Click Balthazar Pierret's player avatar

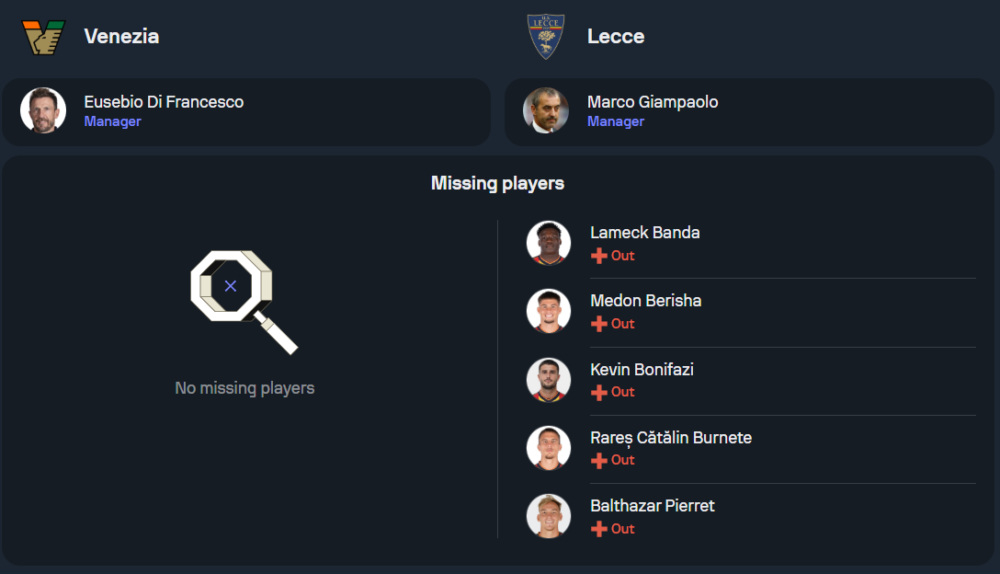[549, 516]
